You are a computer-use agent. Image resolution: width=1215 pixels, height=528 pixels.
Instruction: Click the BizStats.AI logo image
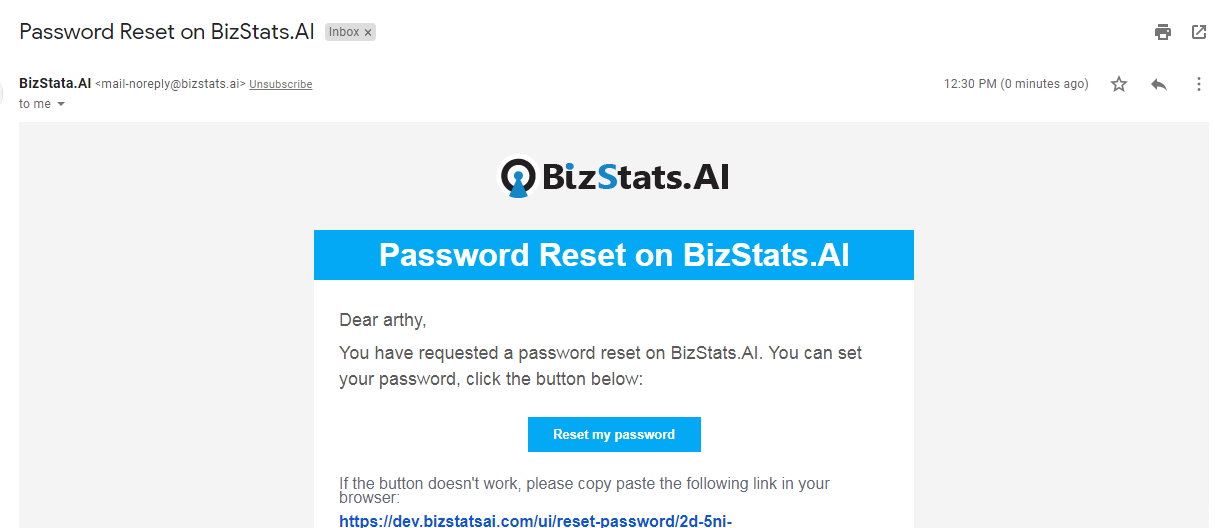click(614, 178)
